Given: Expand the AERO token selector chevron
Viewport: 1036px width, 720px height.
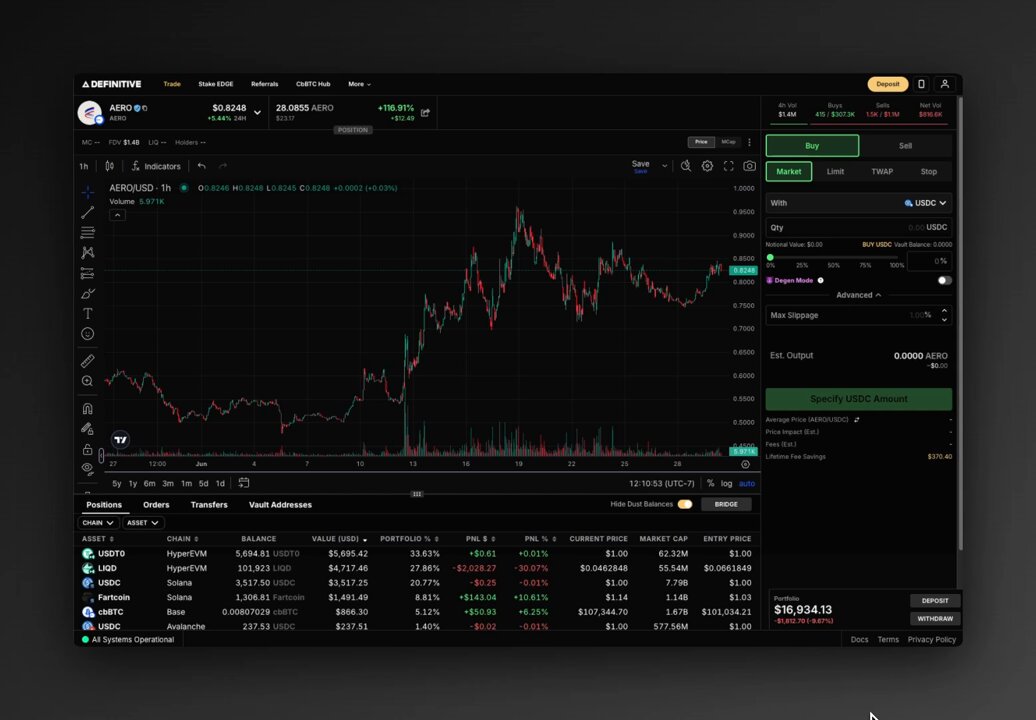Looking at the screenshot, I should [x=258, y=113].
